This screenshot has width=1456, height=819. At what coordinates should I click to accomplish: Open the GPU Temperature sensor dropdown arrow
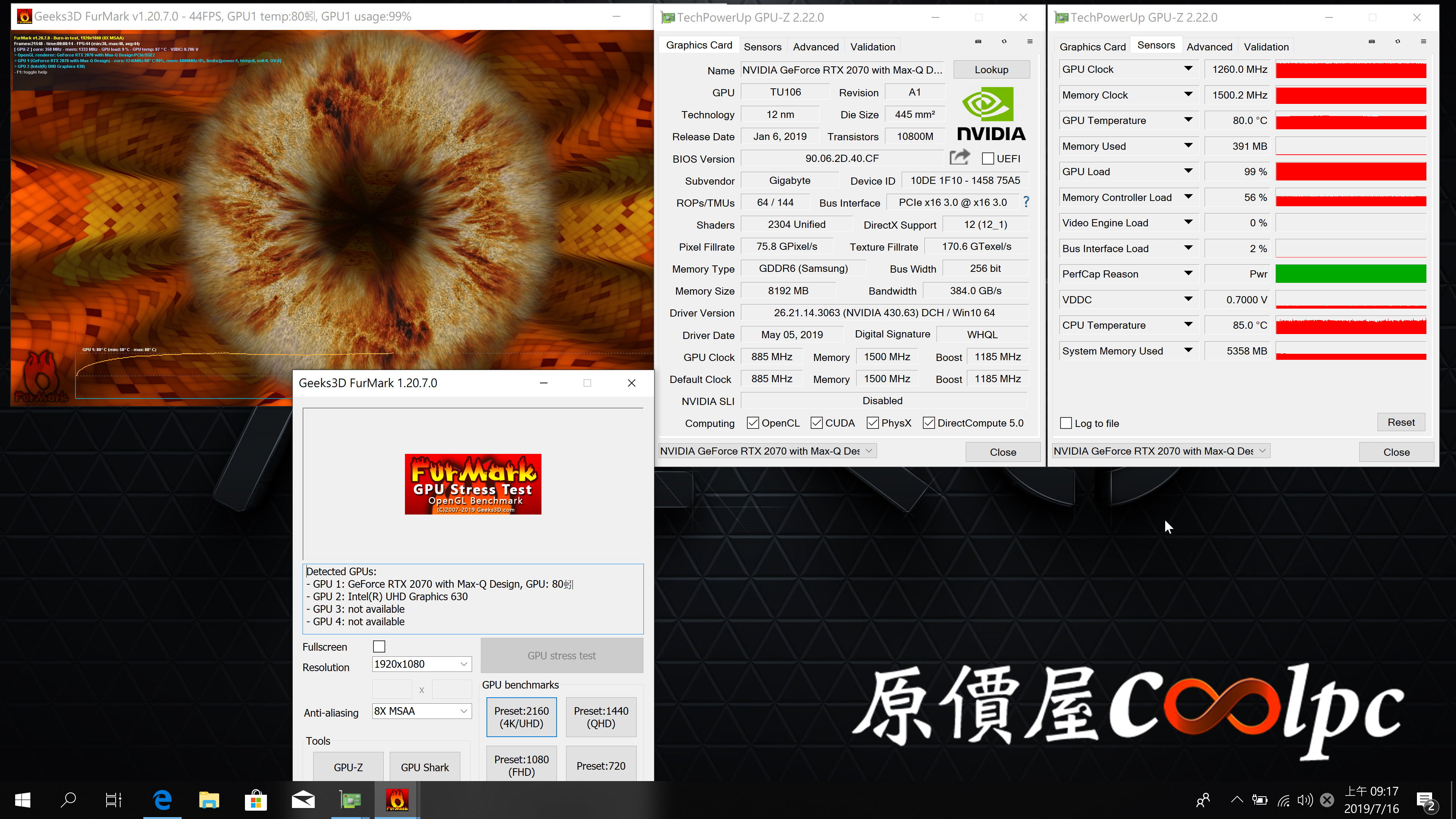pos(1188,120)
